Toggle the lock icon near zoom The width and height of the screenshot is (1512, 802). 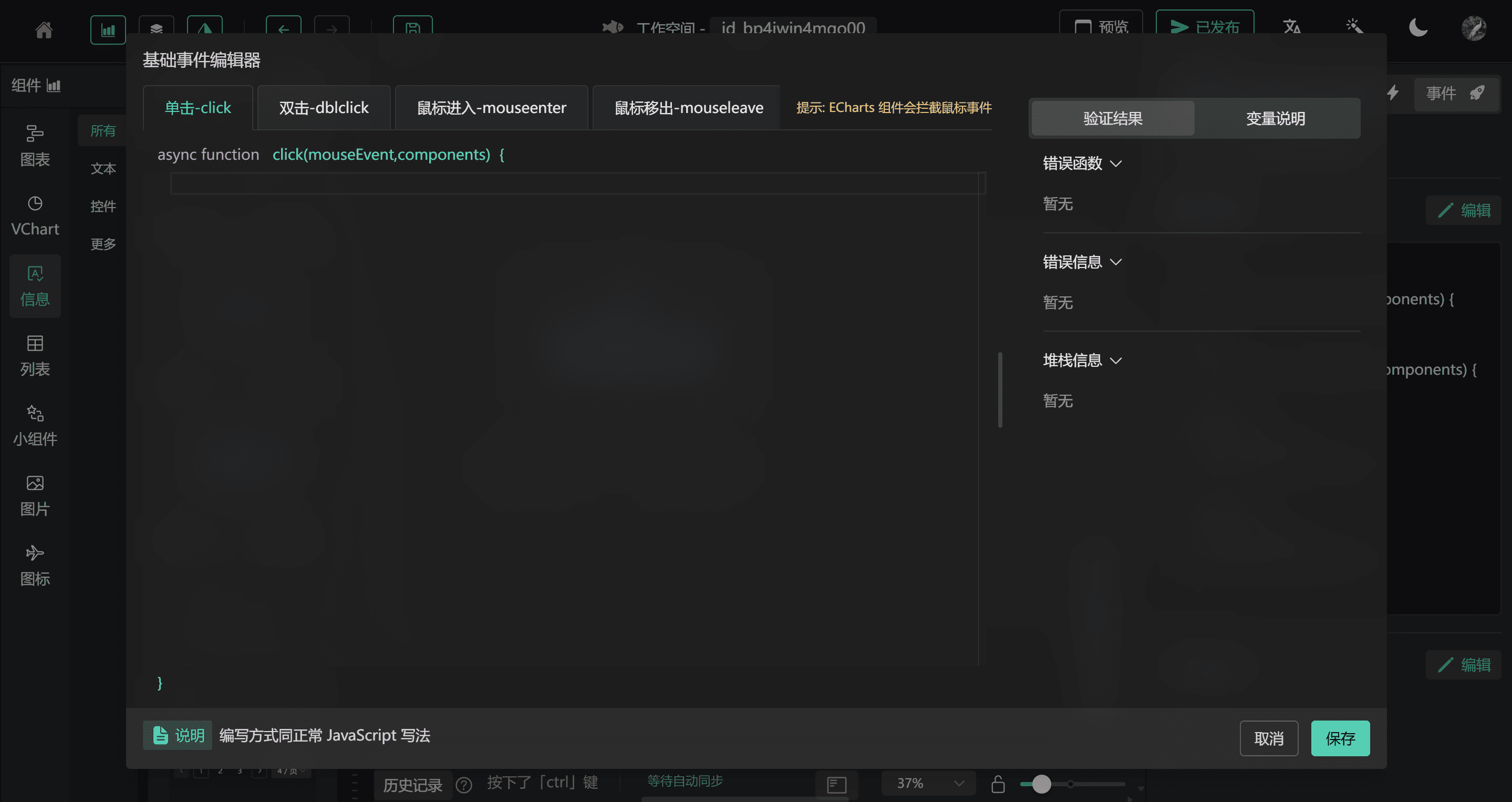pyautogui.click(x=998, y=784)
